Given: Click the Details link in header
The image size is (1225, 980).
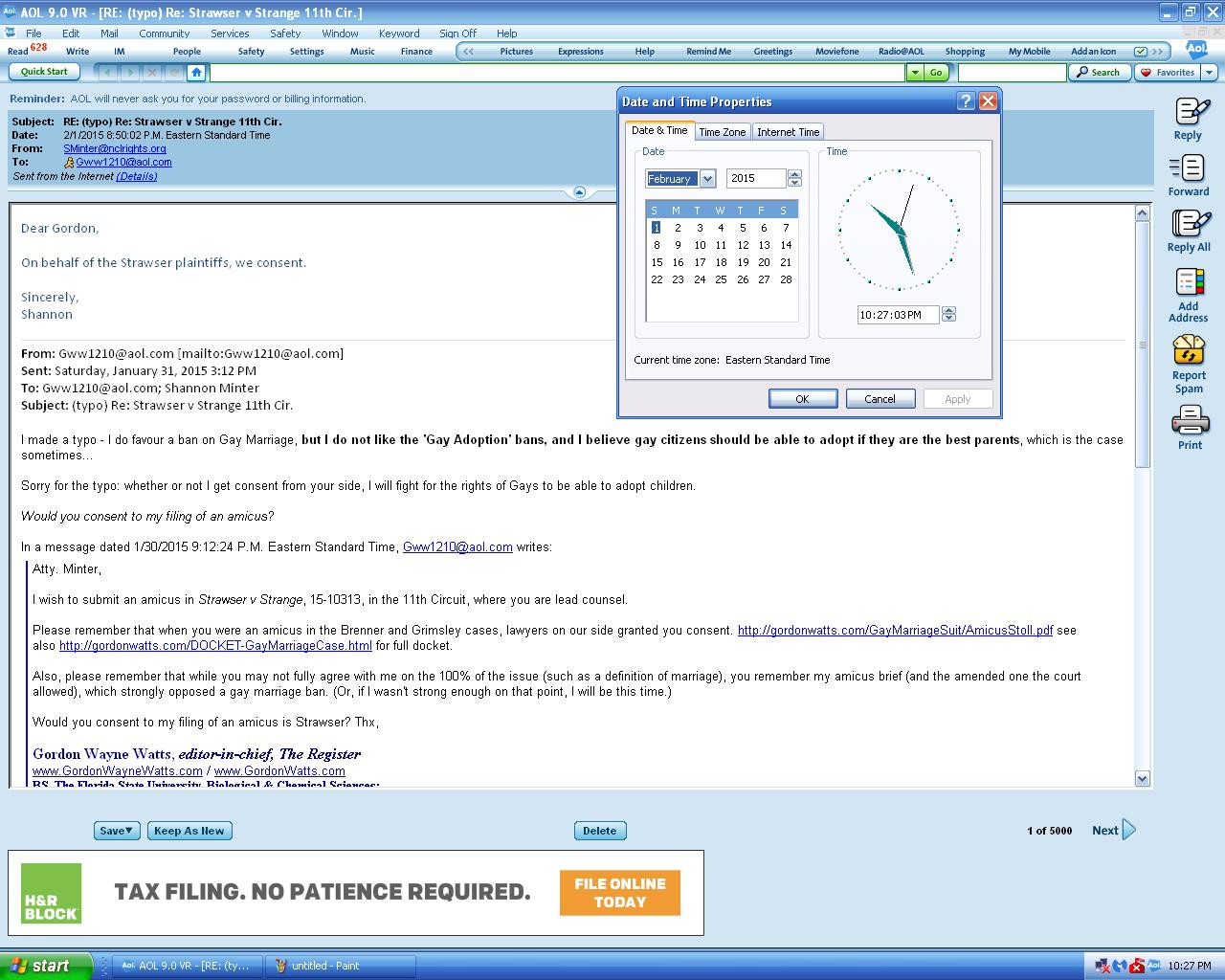Looking at the screenshot, I should (137, 176).
